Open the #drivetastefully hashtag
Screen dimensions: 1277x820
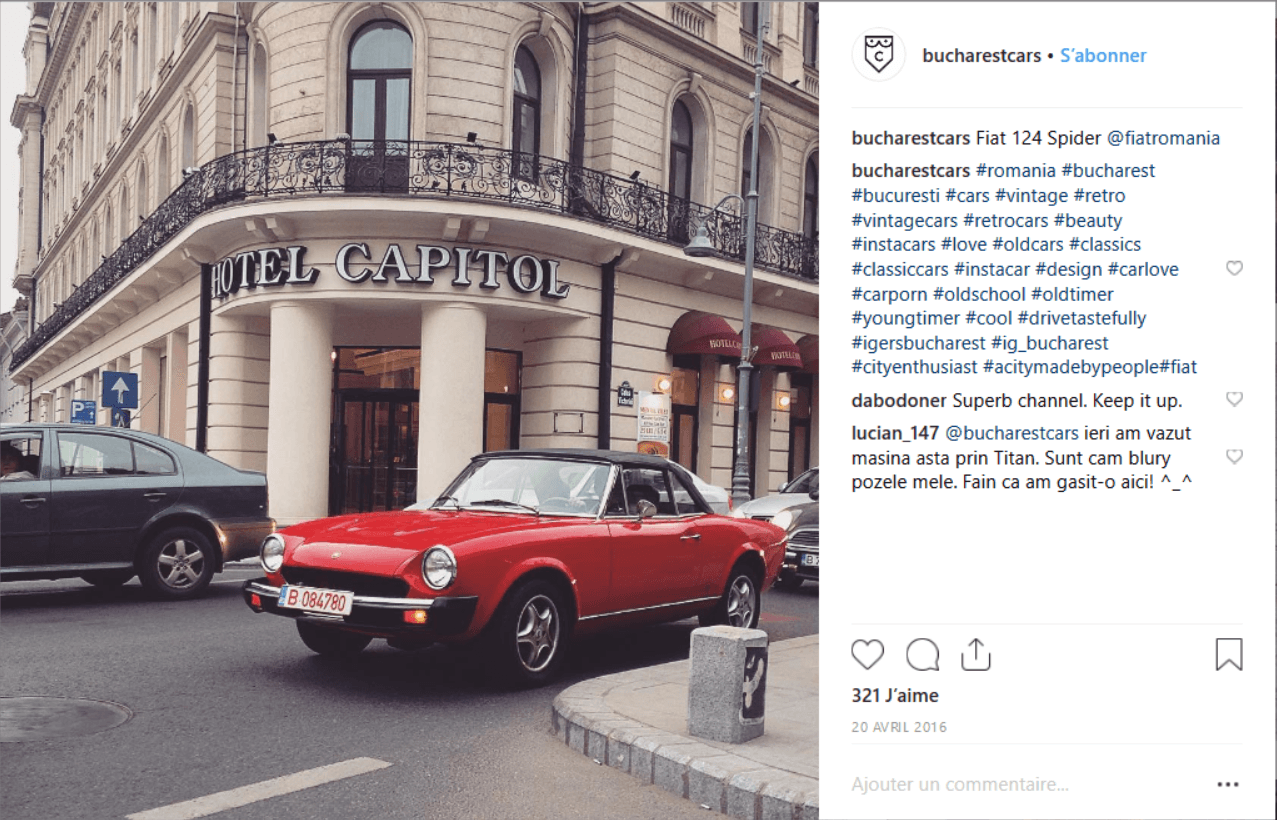1082,318
